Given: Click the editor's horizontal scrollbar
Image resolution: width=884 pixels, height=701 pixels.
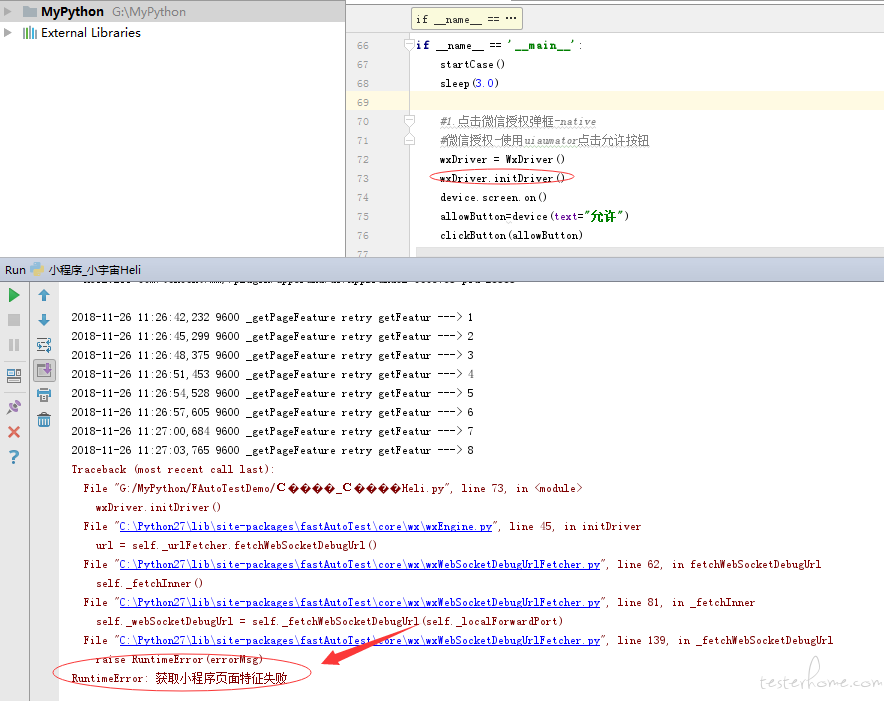Looking at the screenshot, I should (650, 252).
